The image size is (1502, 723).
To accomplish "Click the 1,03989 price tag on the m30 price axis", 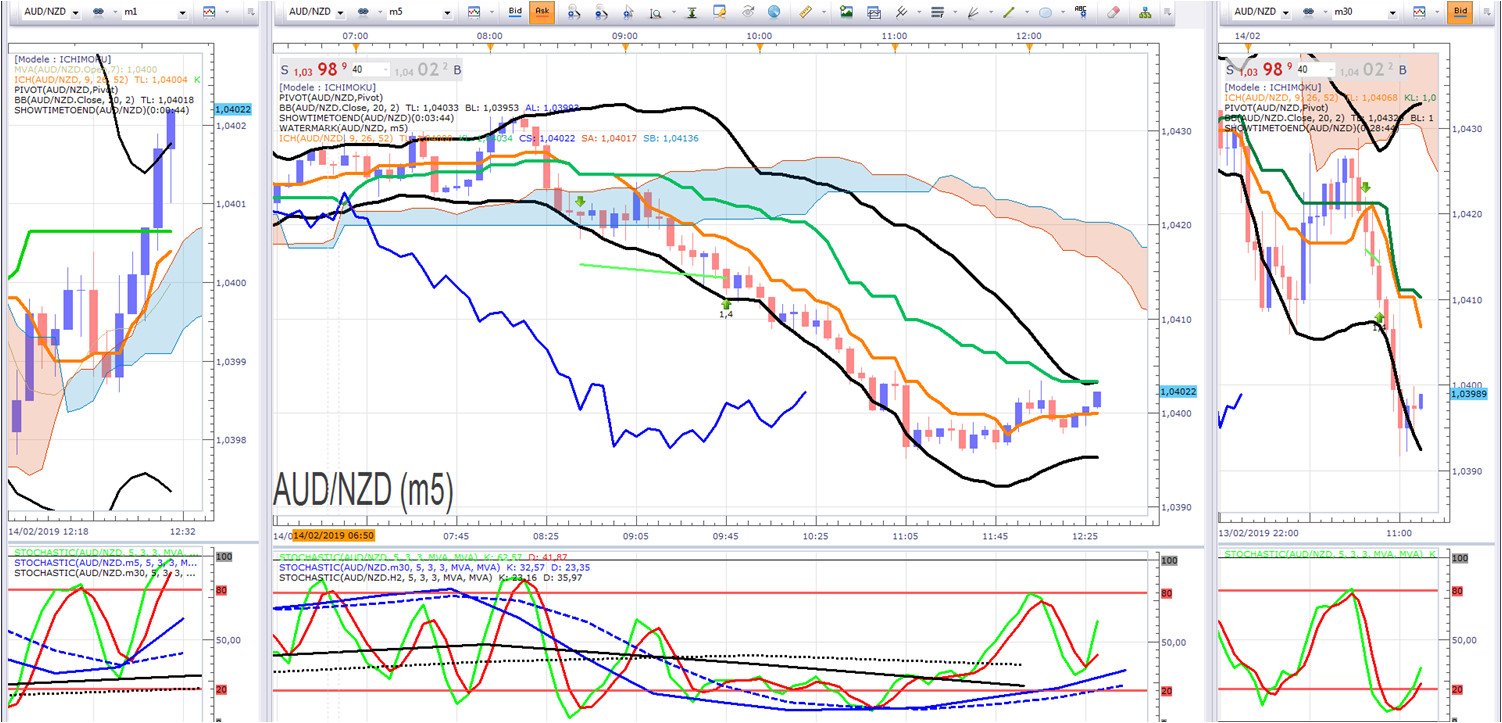I will pos(1468,394).
